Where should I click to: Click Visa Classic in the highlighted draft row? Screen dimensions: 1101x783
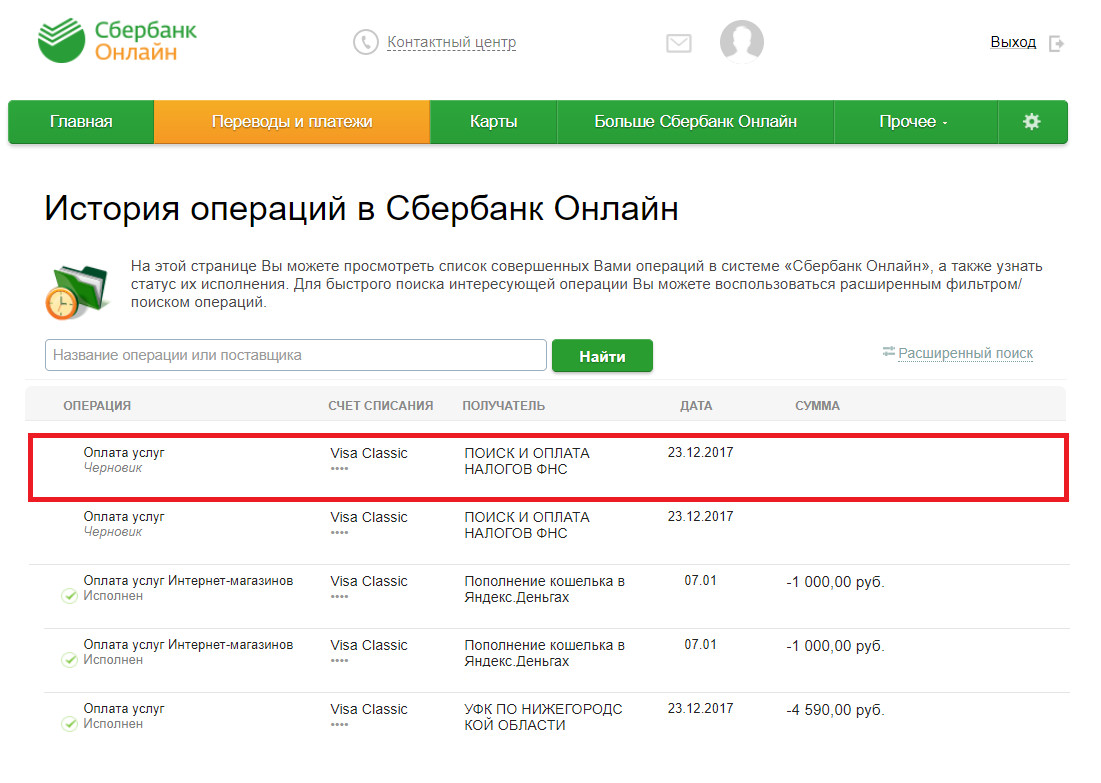[369, 454]
